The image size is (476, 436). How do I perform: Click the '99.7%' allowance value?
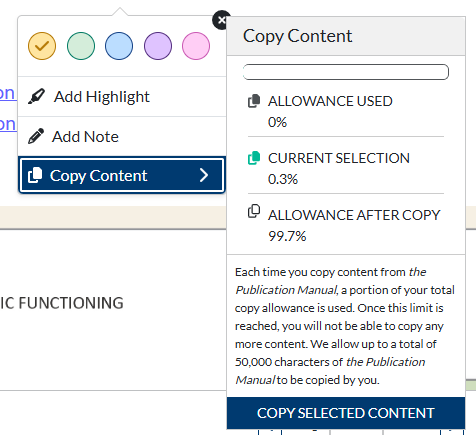[287, 236]
